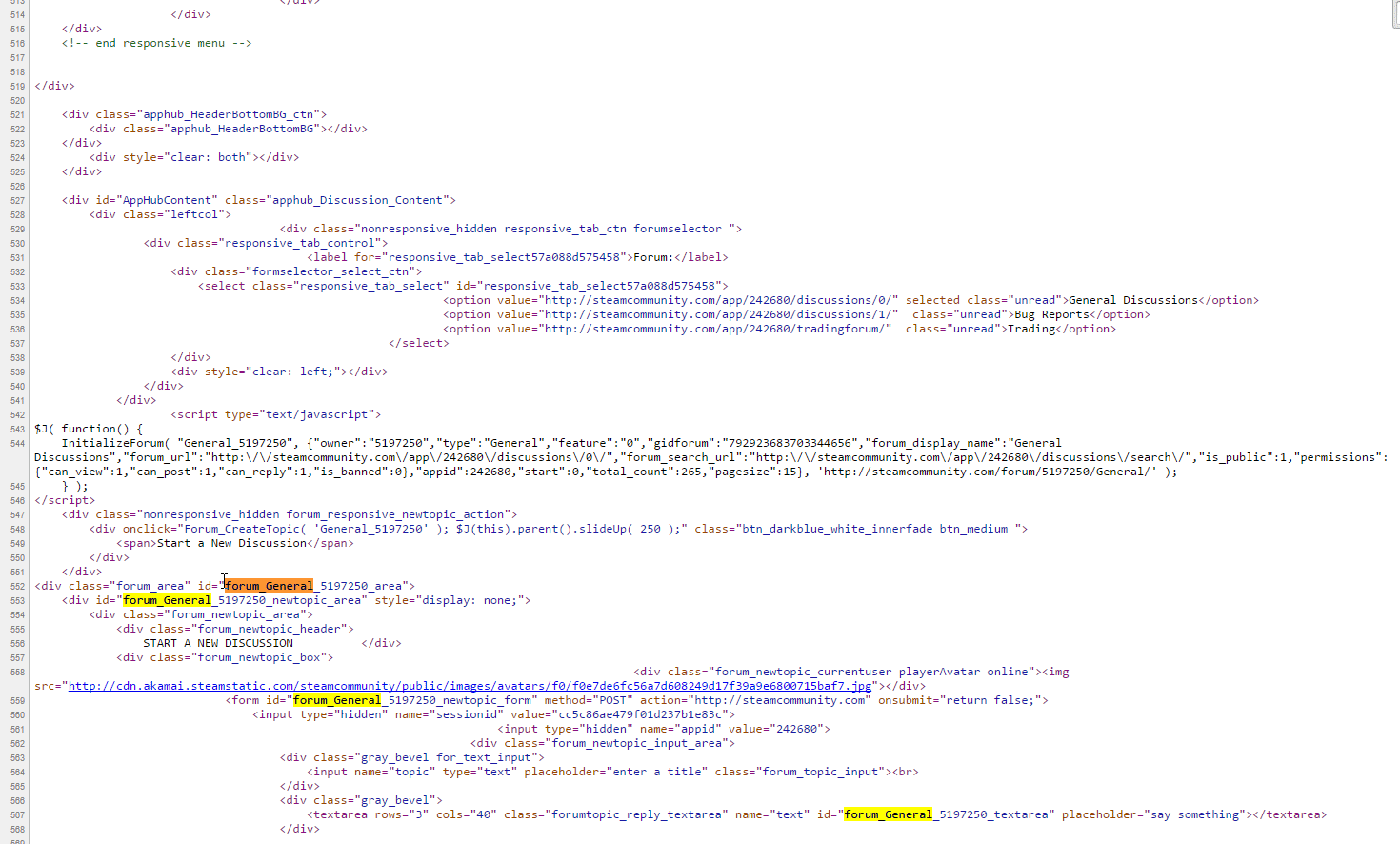Click class value "btn_darkblue_white_innerfade btn_medium"

pyautogui.click(x=874, y=529)
